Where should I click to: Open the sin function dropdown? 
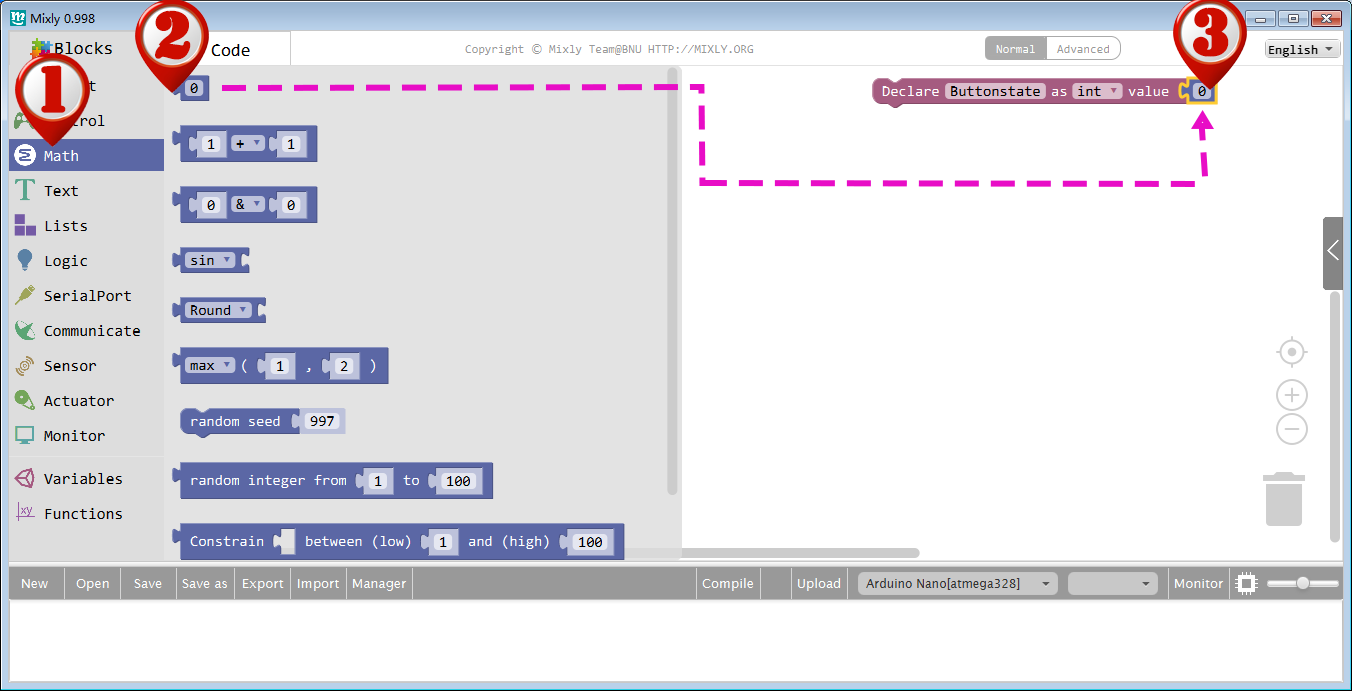tap(211, 260)
